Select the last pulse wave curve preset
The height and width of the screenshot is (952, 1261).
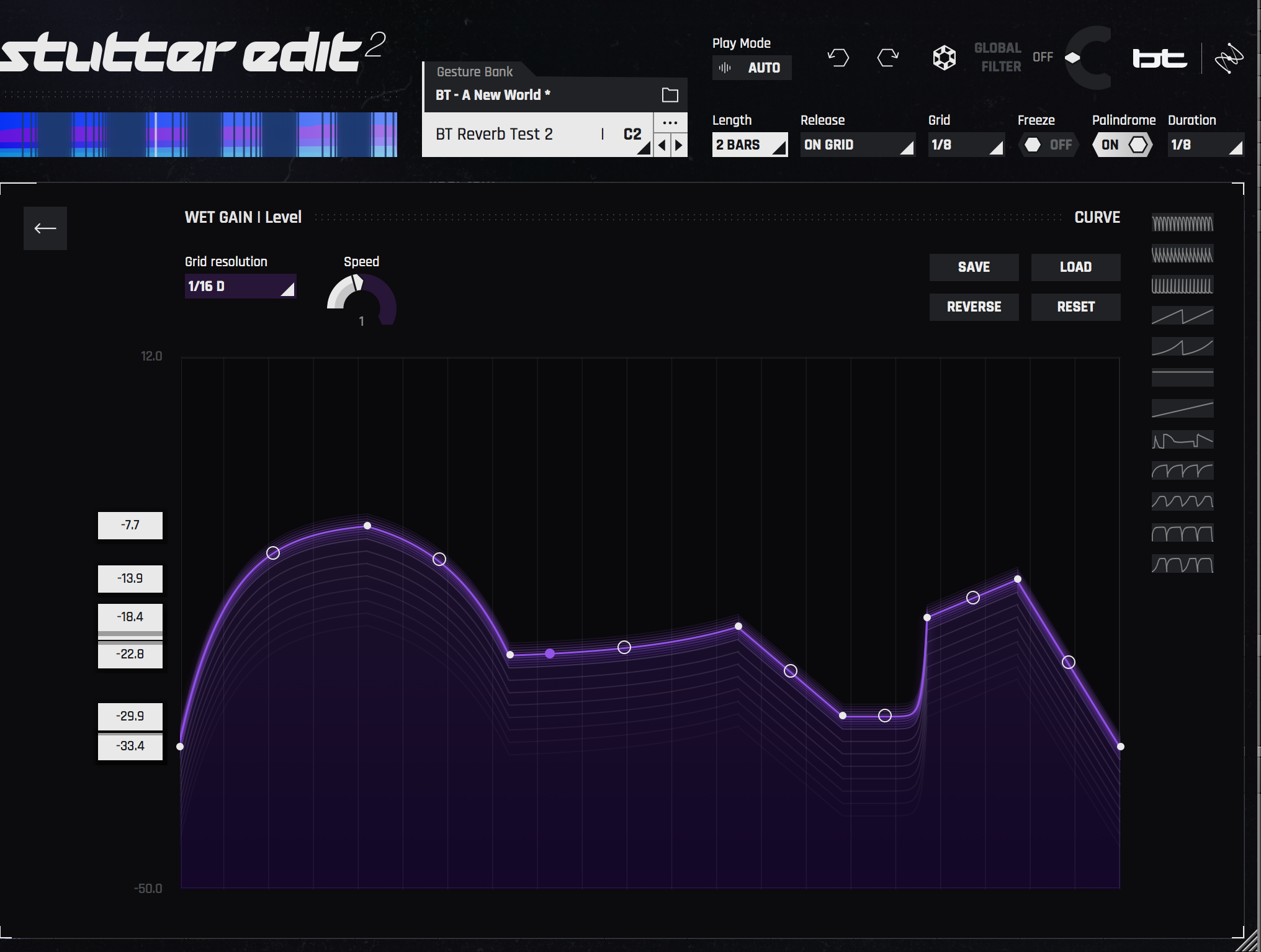pos(1182,564)
